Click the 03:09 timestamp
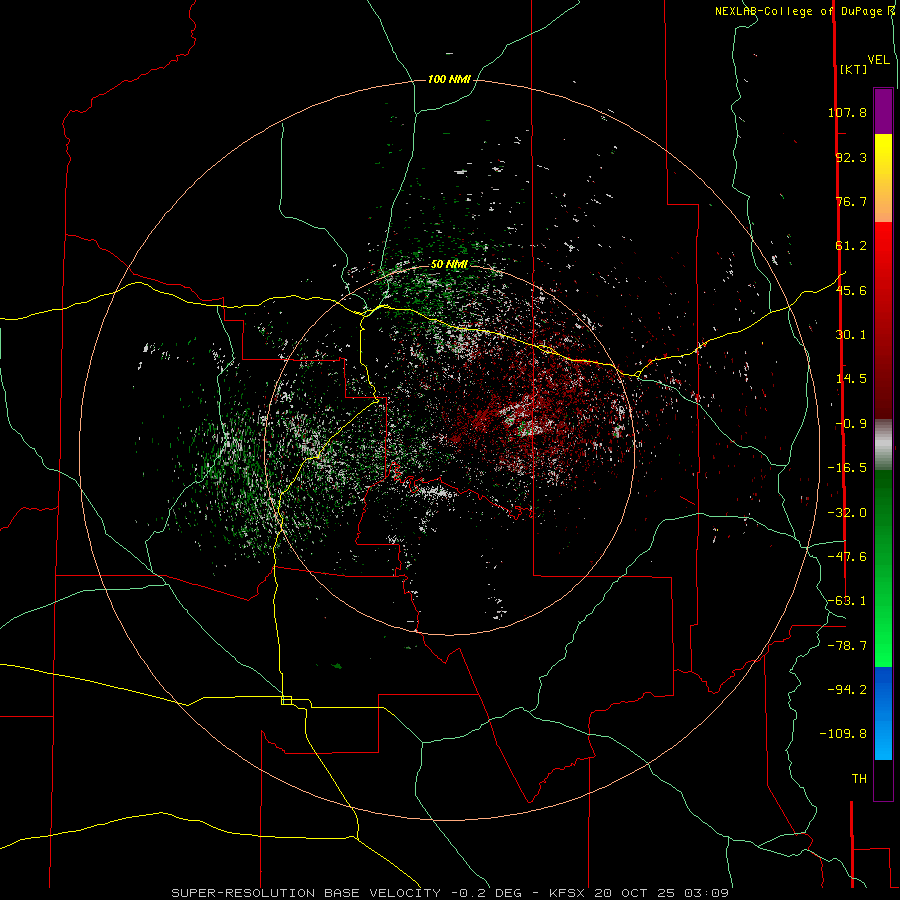This screenshot has width=900, height=900. [x=708, y=893]
